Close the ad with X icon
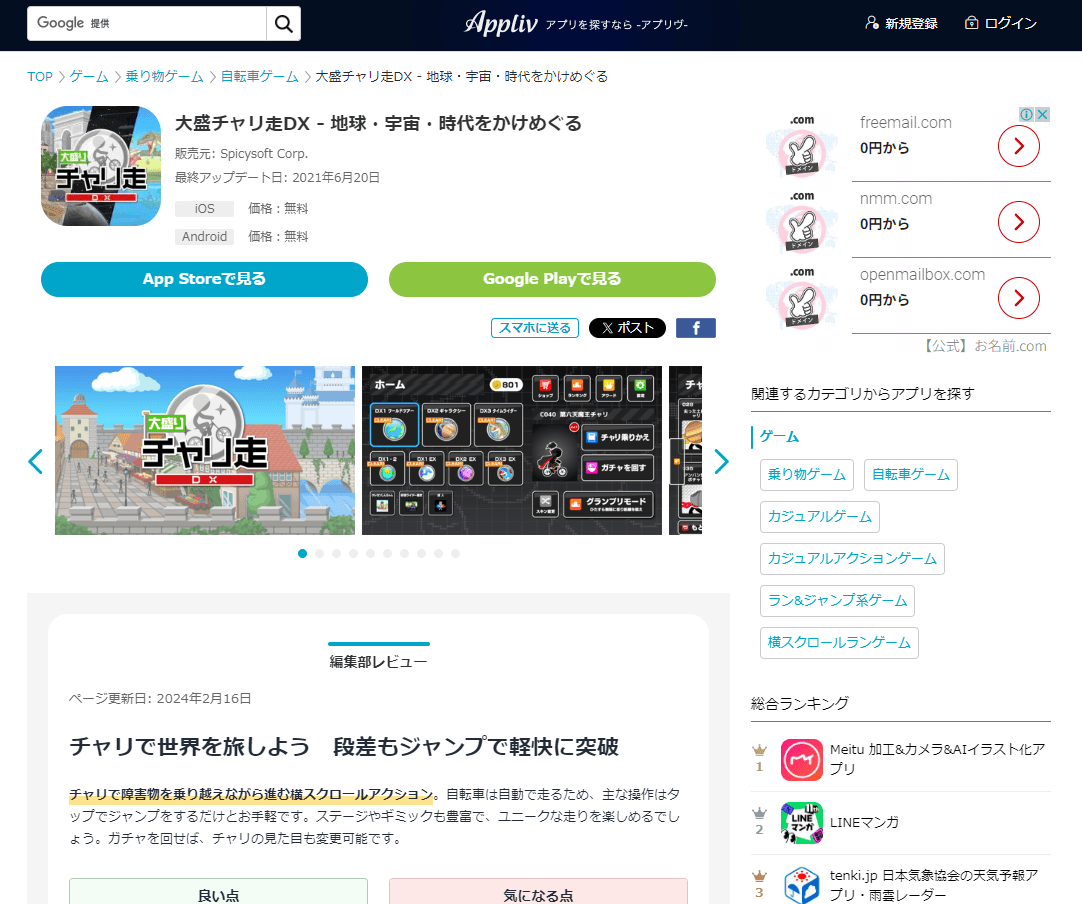The image size is (1082, 904). coord(1043,114)
